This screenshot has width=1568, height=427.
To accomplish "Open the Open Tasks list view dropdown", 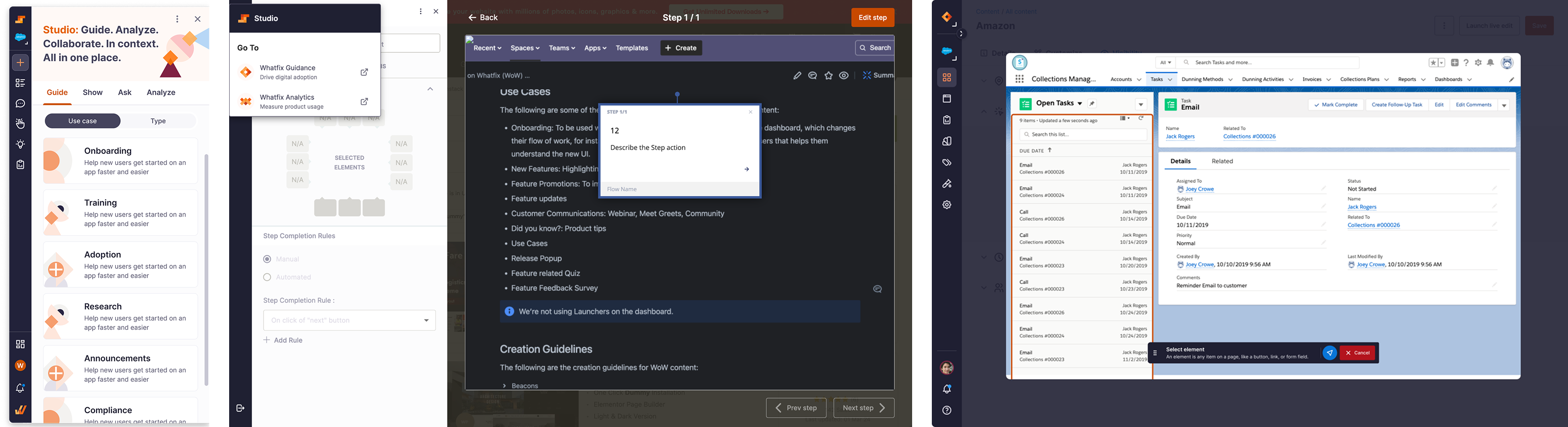I will 1079,104.
